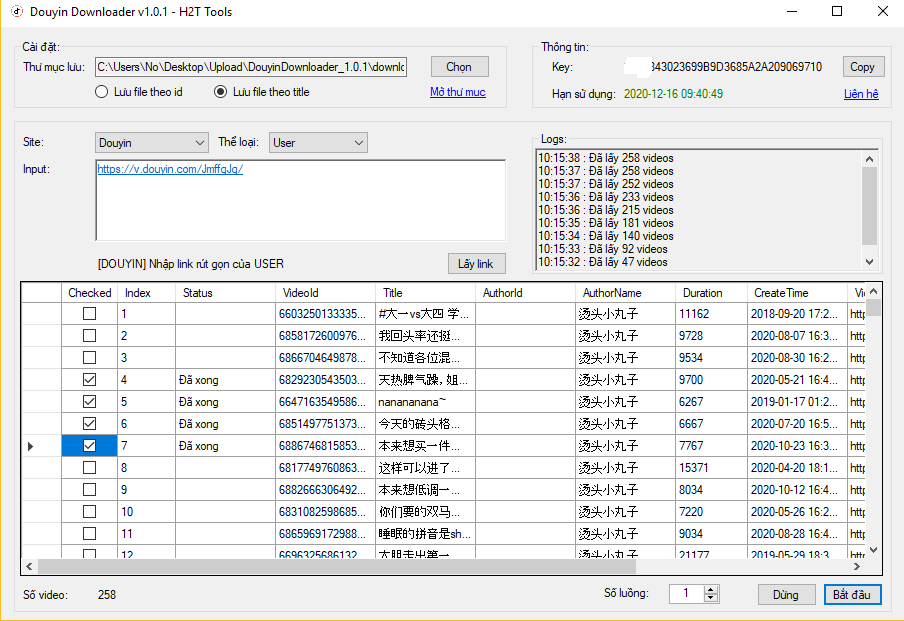
Task: Maximize the Douyin Downloader window
Action: coord(837,12)
